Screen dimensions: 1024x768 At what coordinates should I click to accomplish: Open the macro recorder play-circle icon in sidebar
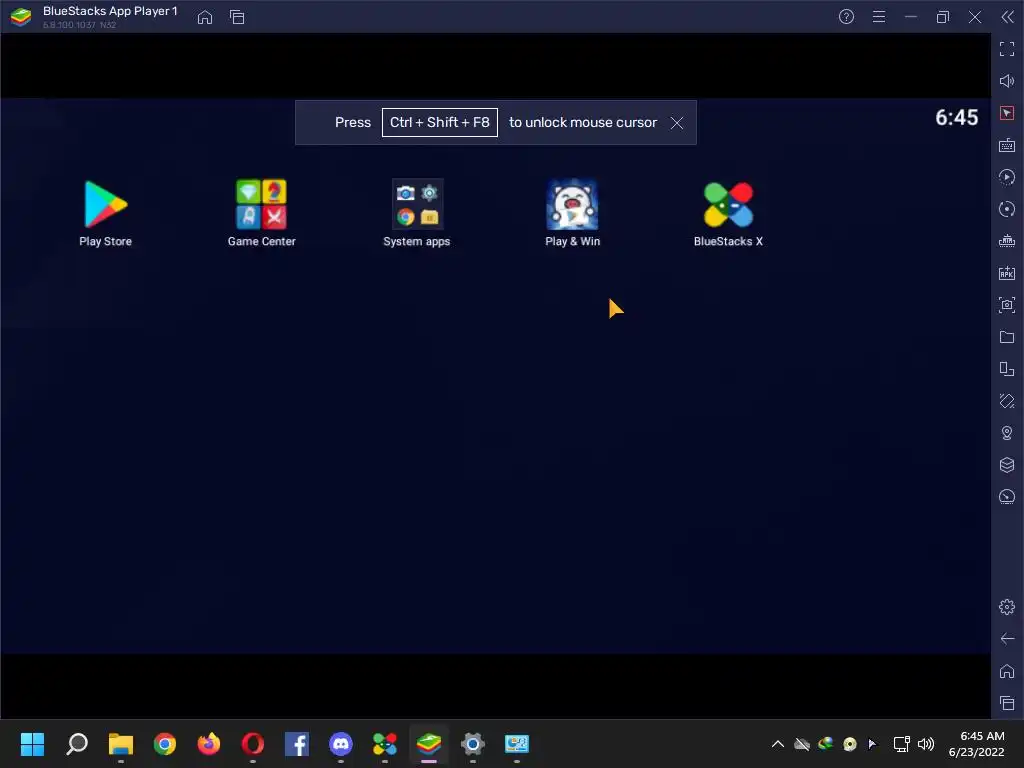(x=1007, y=177)
